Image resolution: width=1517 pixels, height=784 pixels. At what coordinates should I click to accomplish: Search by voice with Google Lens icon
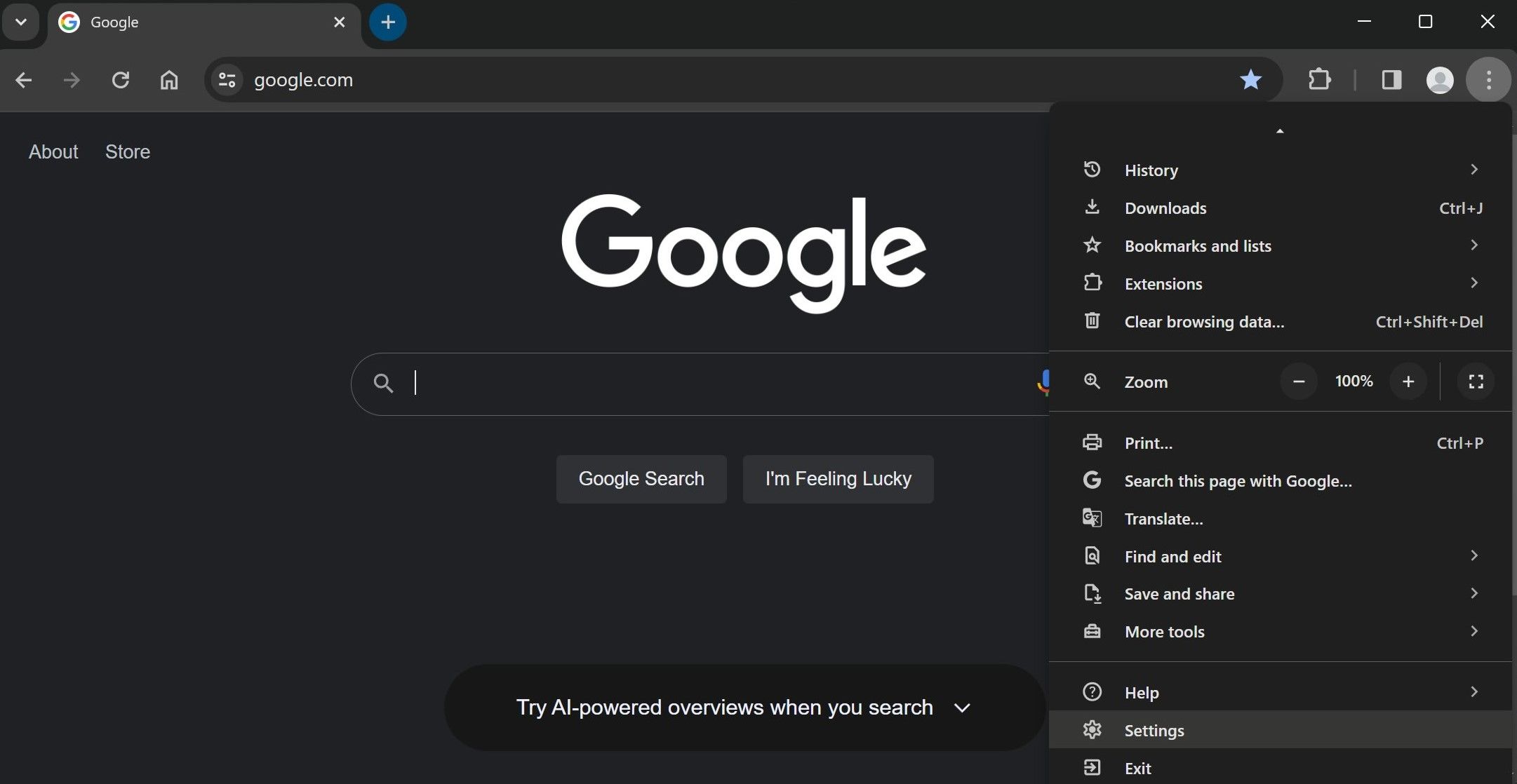click(x=1045, y=383)
